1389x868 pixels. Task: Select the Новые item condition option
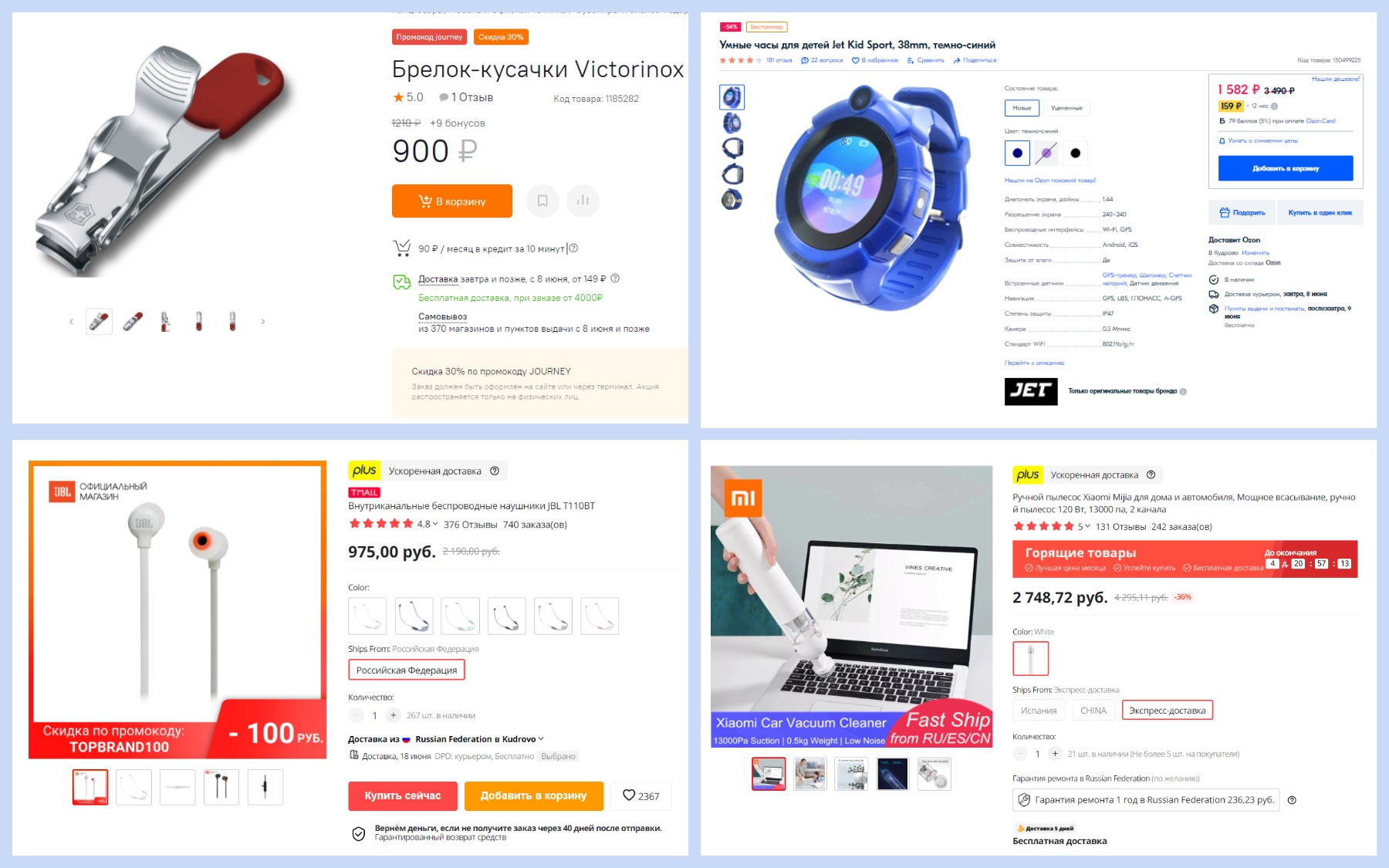click(1022, 108)
